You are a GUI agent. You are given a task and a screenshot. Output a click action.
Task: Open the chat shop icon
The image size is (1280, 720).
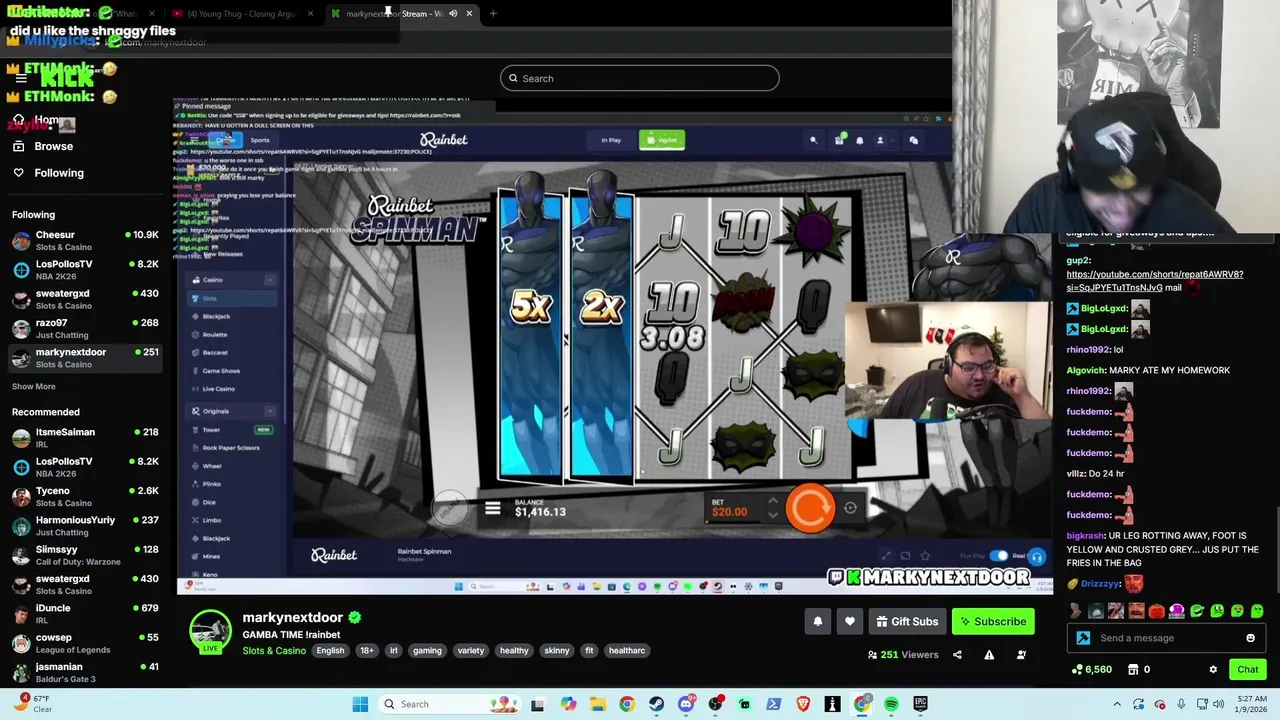tap(1133, 670)
